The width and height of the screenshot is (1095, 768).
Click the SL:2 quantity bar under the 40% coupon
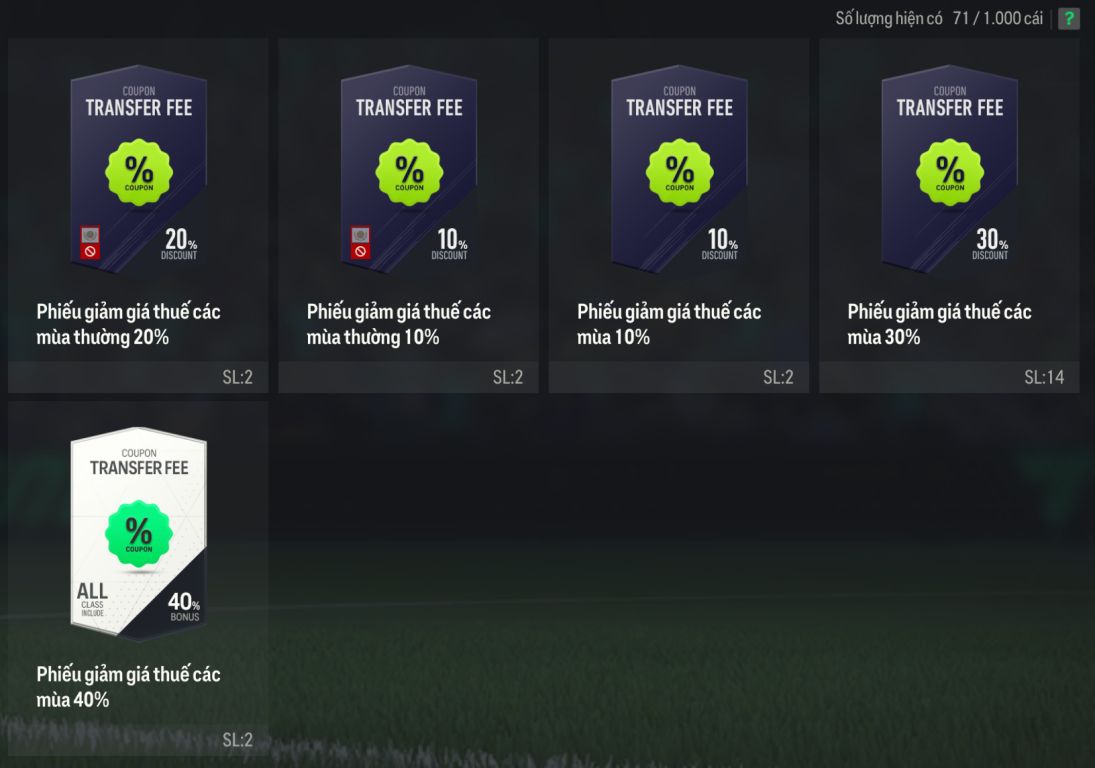point(138,739)
